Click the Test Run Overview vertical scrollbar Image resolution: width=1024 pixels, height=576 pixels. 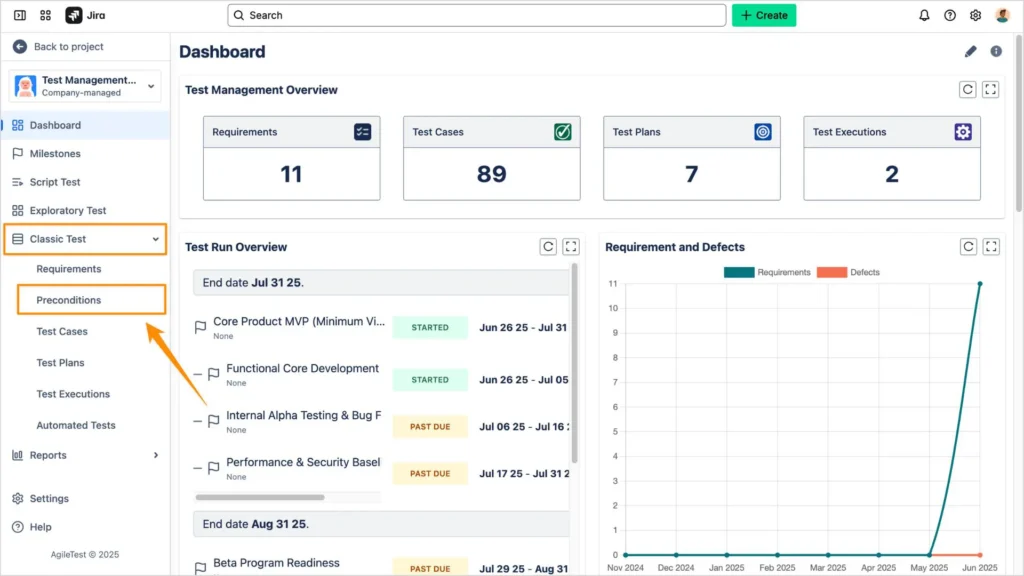click(x=574, y=360)
